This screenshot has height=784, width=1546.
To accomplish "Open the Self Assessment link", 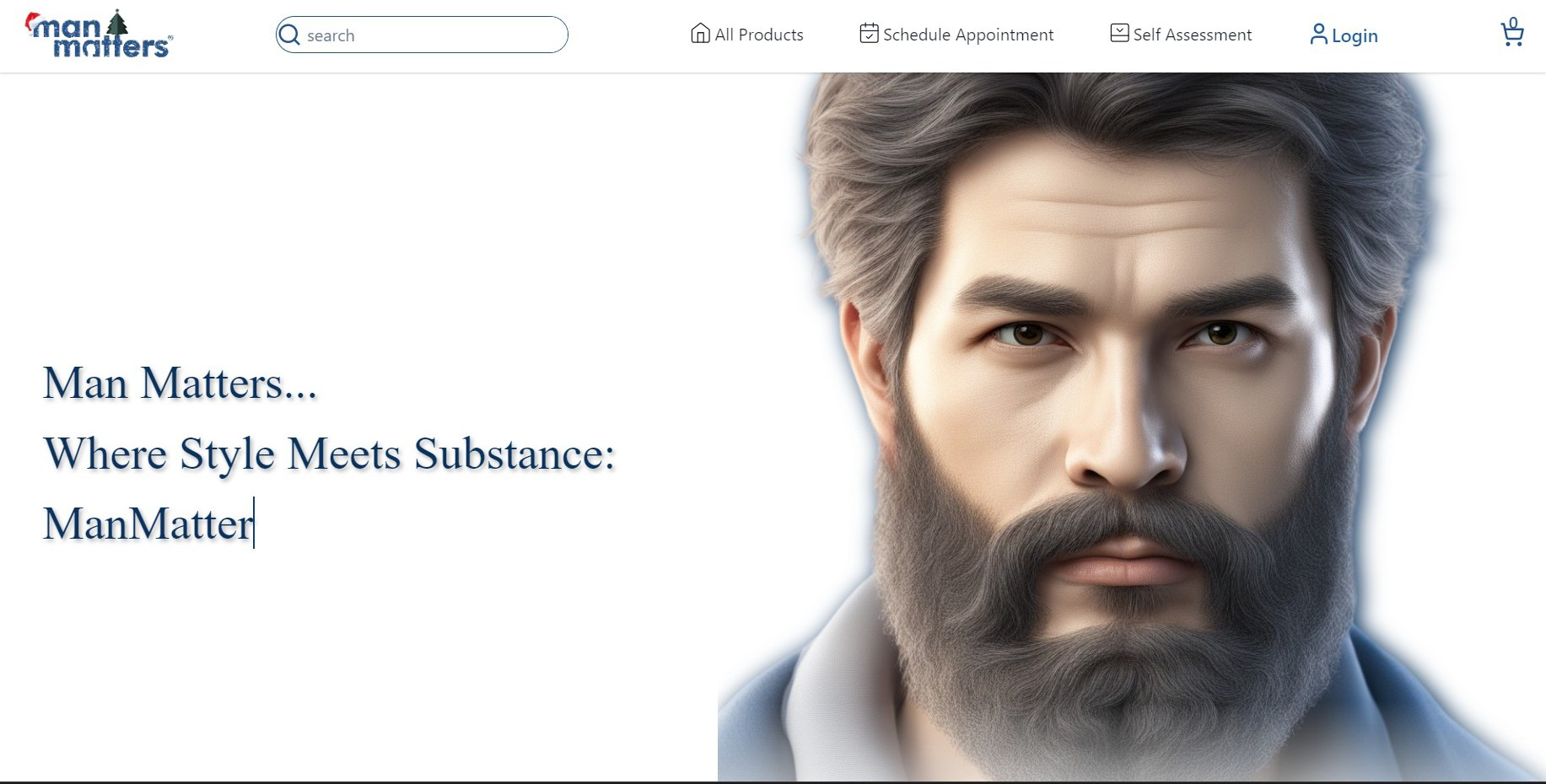I will pyautogui.click(x=1192, y=35).
